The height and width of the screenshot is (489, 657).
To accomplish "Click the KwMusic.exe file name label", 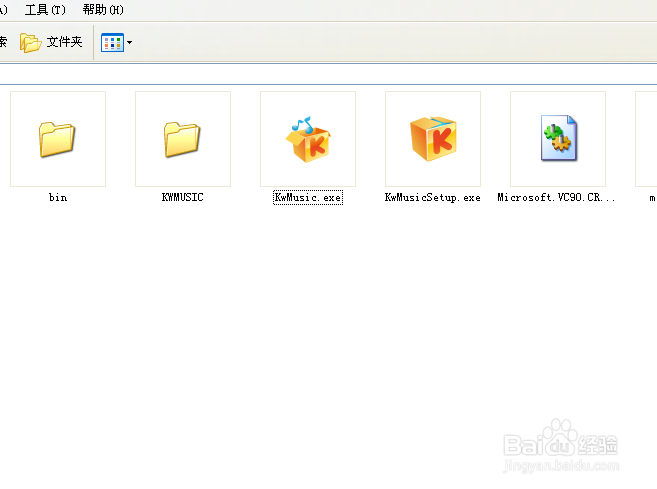I will [308, 197].
